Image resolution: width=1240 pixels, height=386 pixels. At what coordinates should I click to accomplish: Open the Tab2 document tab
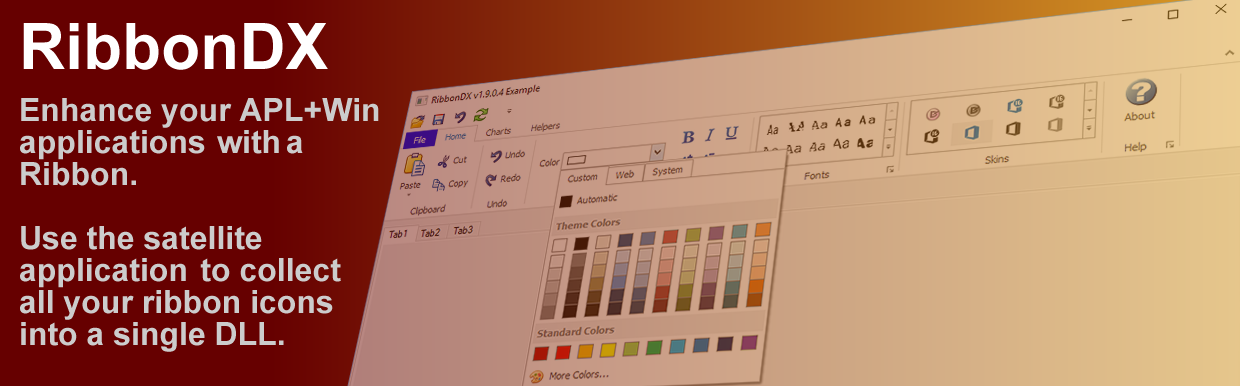[x=430, y=233]
